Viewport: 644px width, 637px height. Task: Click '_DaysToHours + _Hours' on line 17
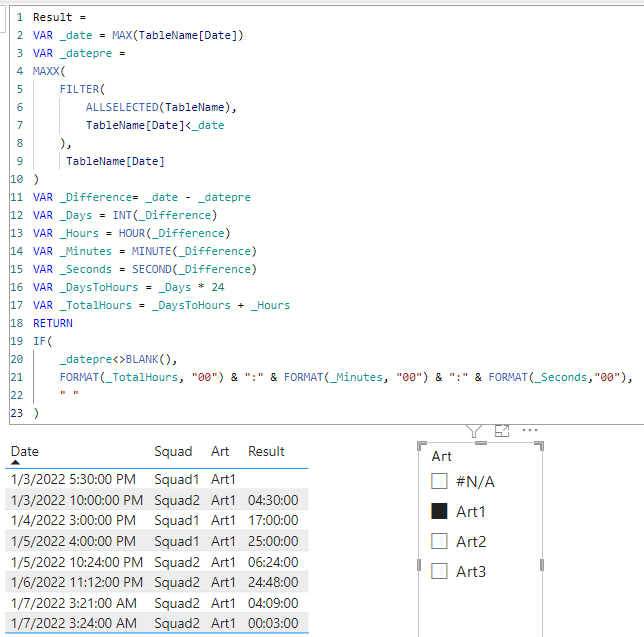click(x=221, y=305)
